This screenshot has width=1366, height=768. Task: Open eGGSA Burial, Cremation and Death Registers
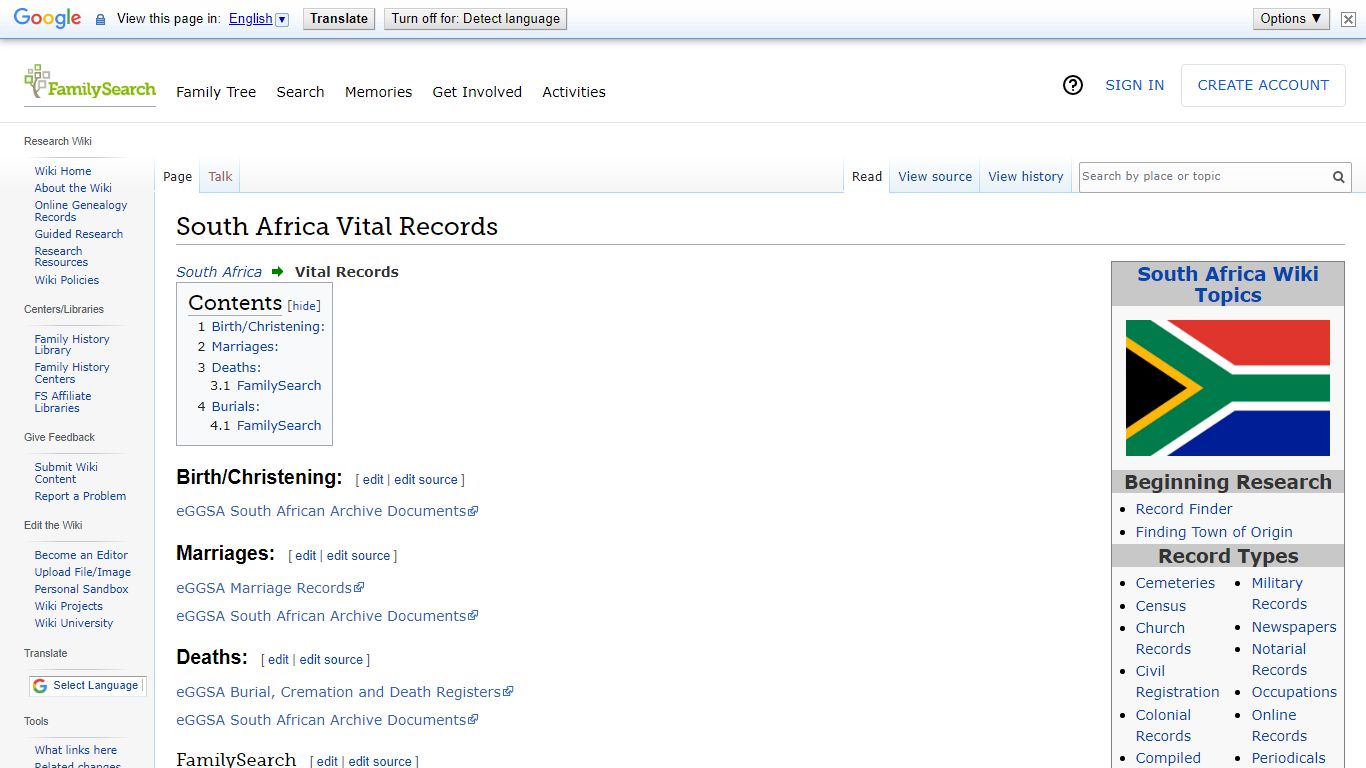344,692
